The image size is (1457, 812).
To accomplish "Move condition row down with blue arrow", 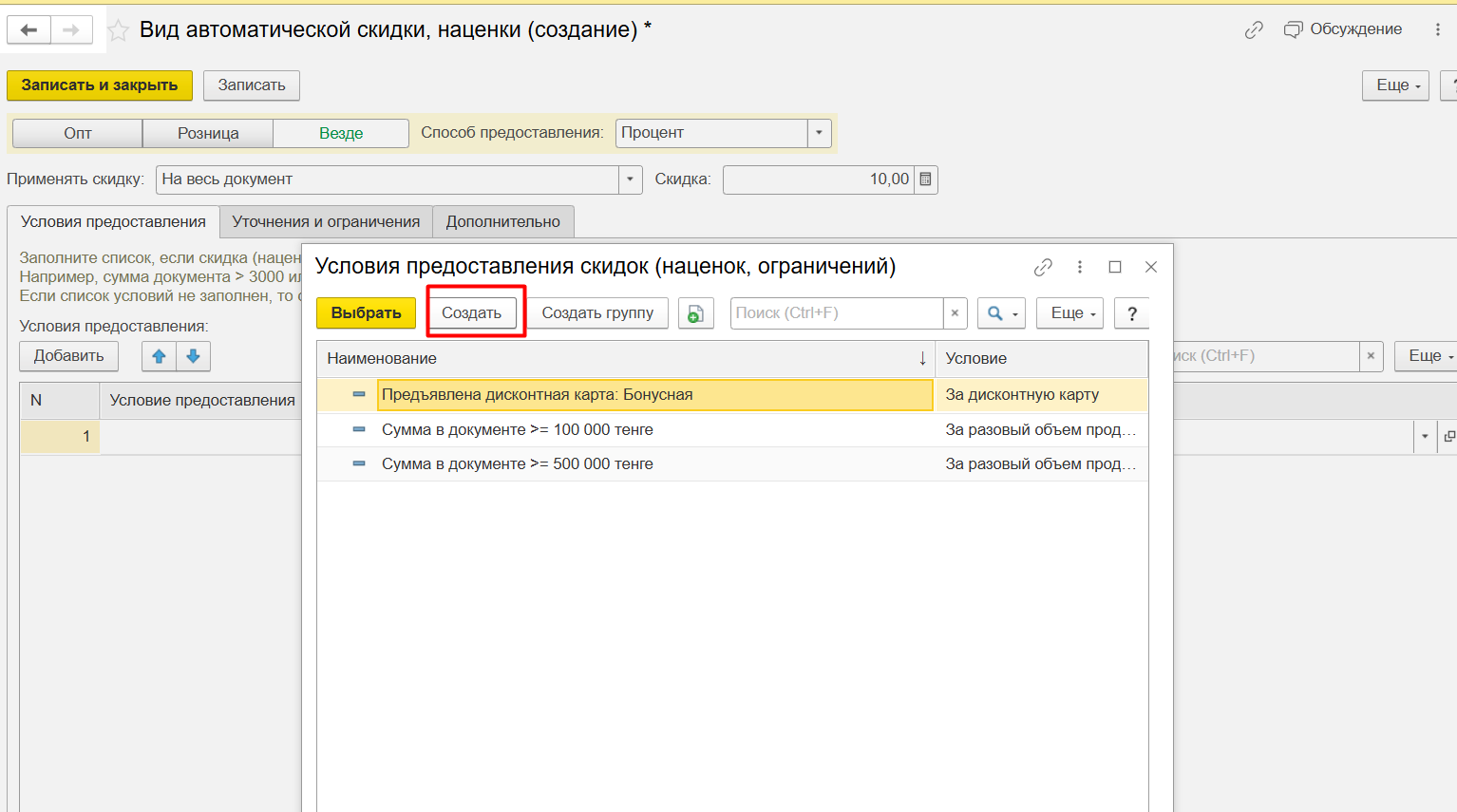I will point(193,356).
